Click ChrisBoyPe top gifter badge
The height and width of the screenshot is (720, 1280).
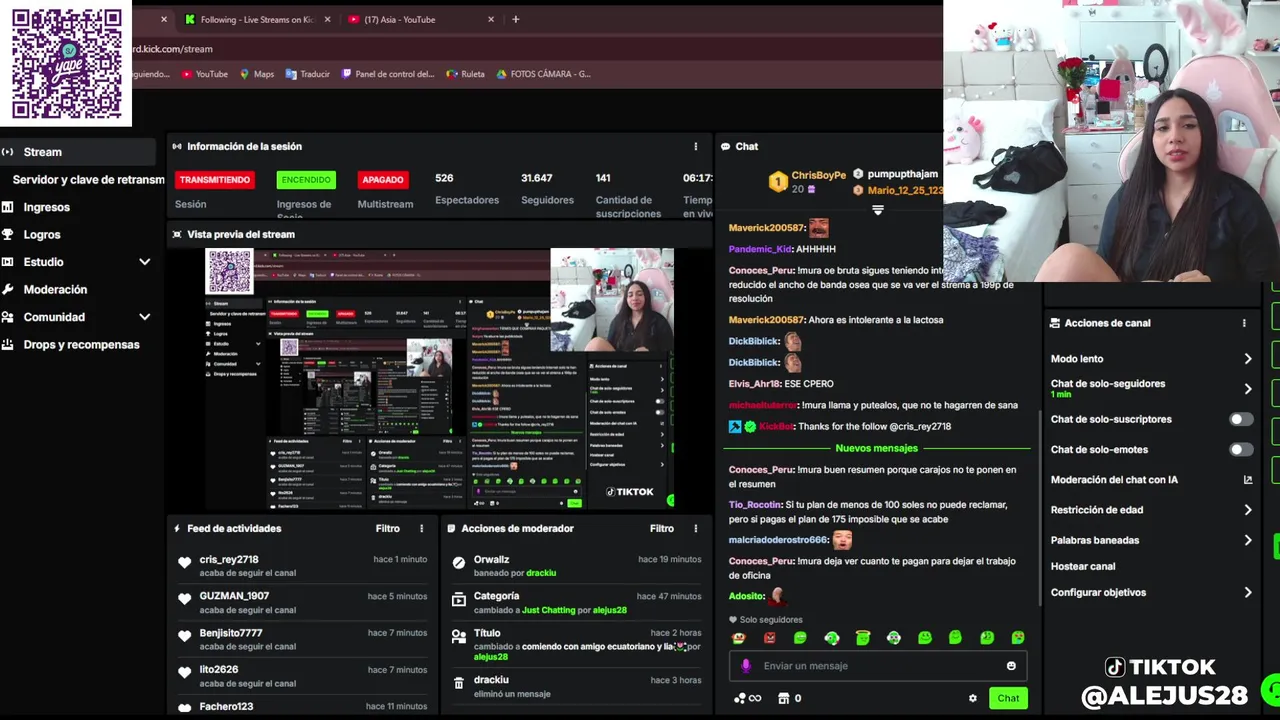778,182
